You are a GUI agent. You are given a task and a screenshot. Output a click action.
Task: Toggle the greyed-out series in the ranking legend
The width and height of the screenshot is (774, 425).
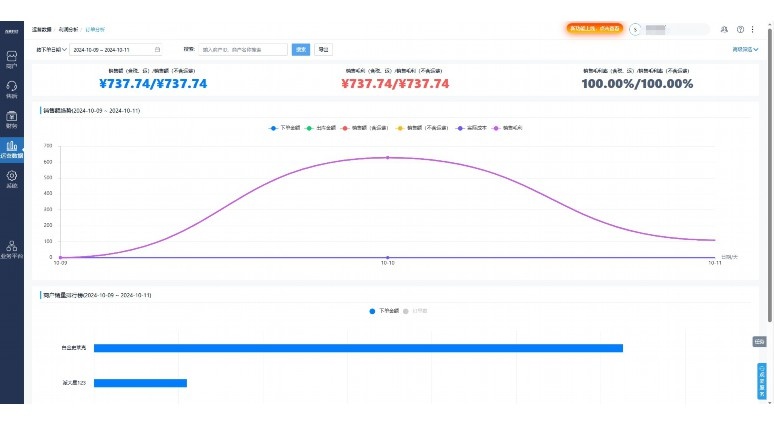(x=415, y=311)
